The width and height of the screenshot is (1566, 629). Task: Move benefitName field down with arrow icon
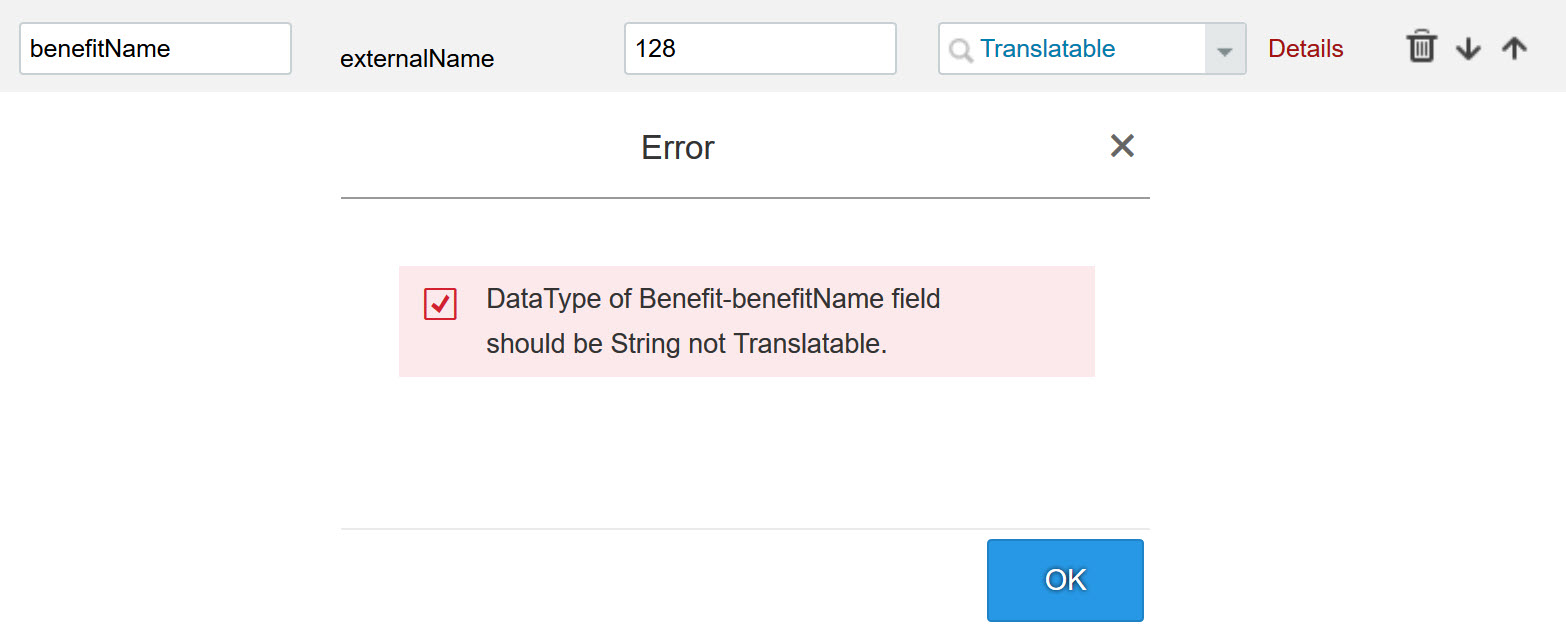(1468, 48)
